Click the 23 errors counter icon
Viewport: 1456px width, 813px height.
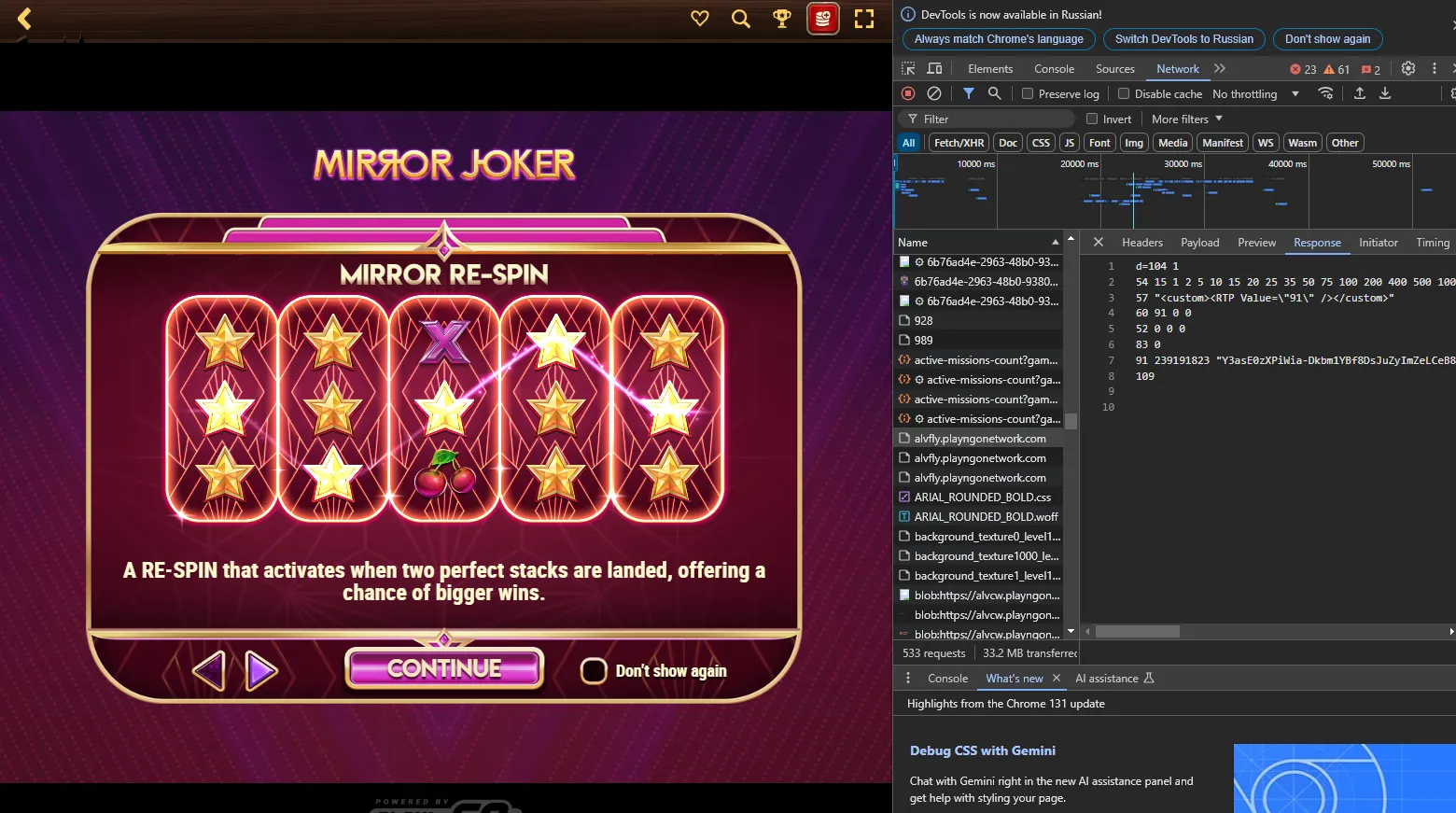(x=1303, y=69)
